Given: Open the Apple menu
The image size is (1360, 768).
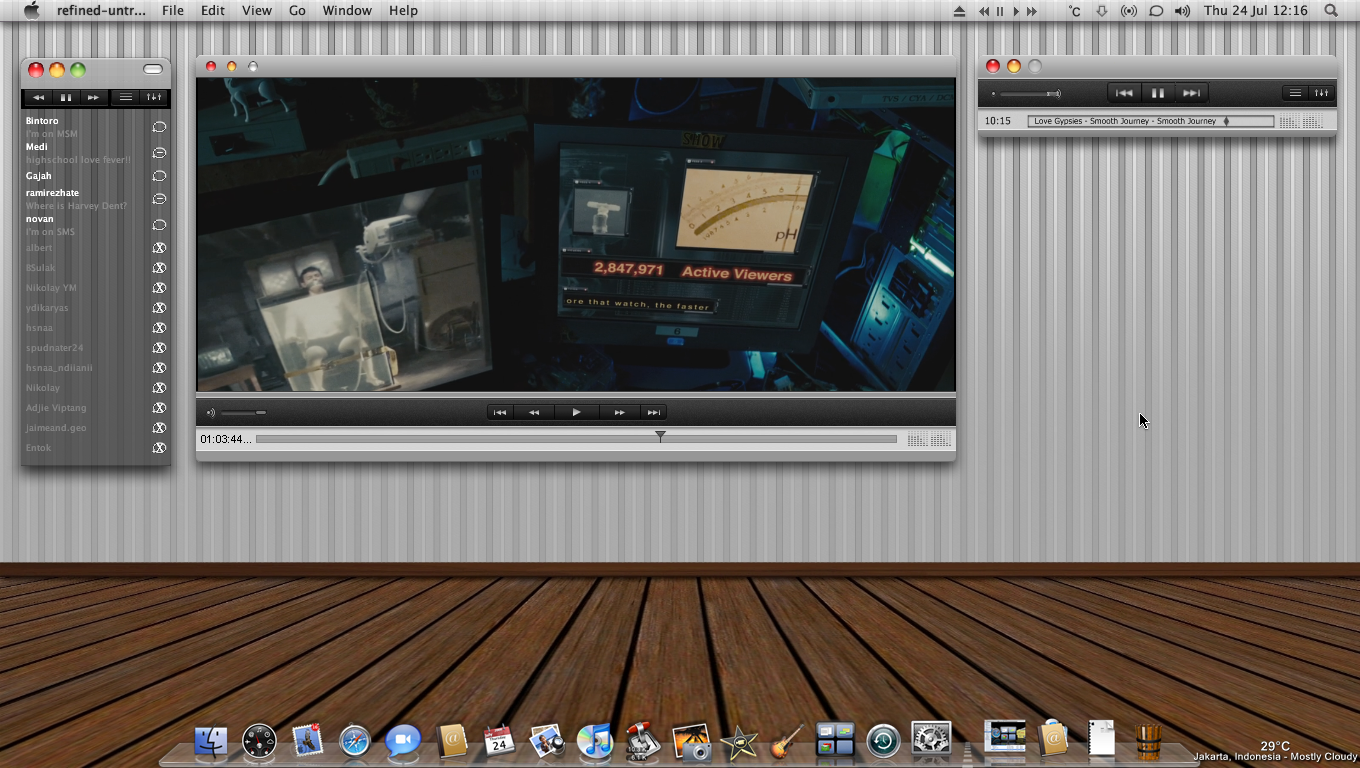Looking at the screenshot, I should coord(31,10).
